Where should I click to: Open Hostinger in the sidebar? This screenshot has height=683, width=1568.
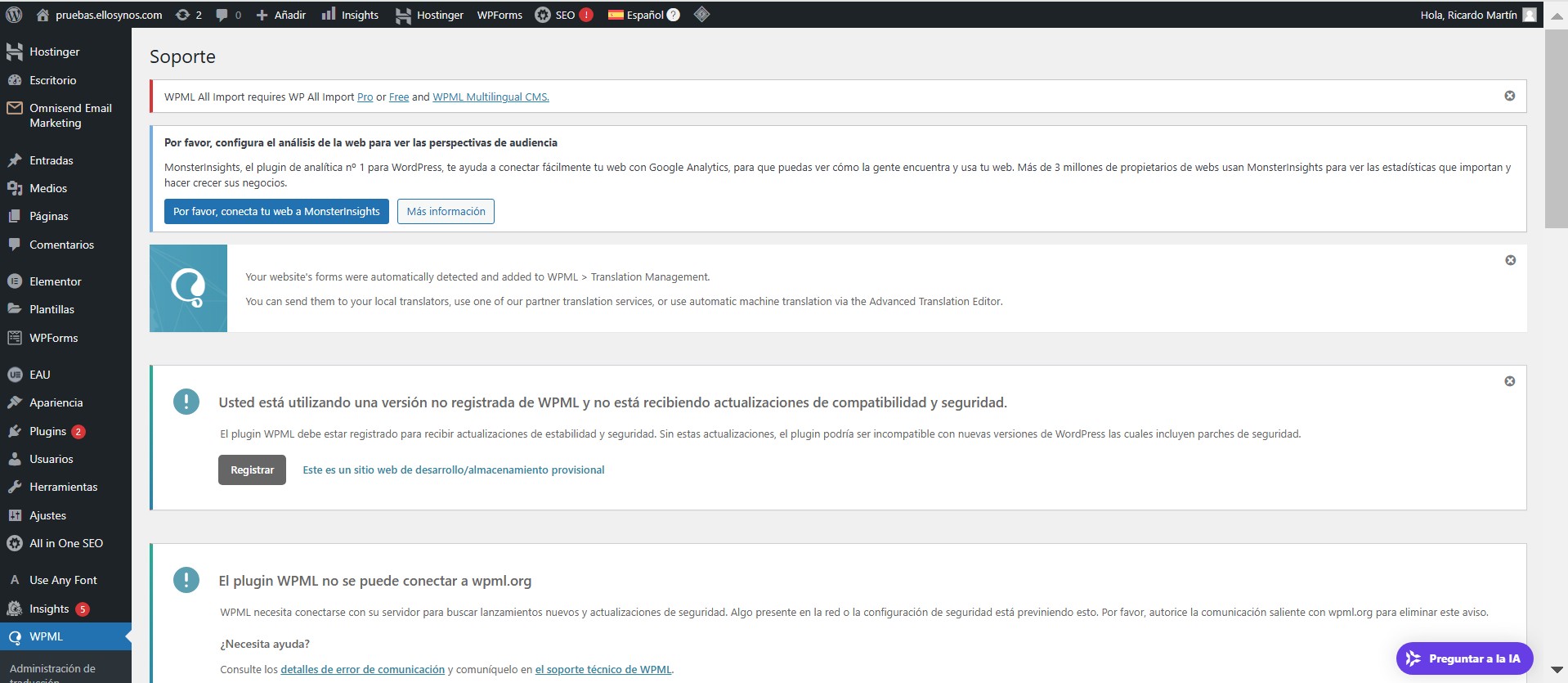click(x=65, y=52)
